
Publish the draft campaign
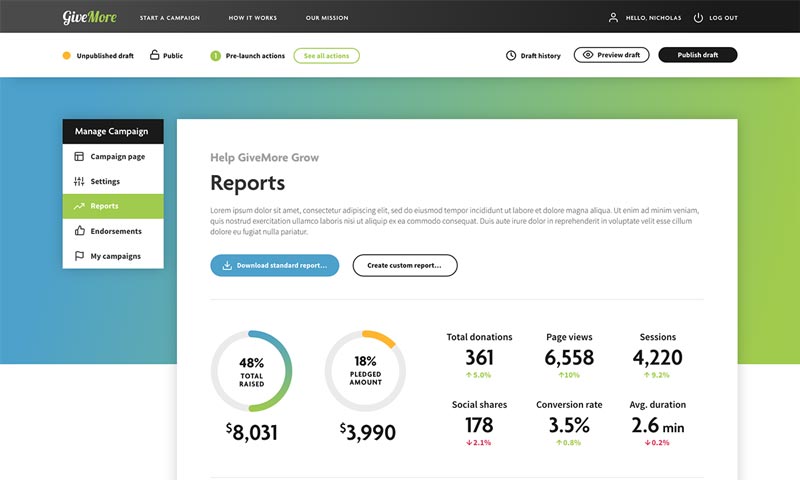tap(697, 55)
